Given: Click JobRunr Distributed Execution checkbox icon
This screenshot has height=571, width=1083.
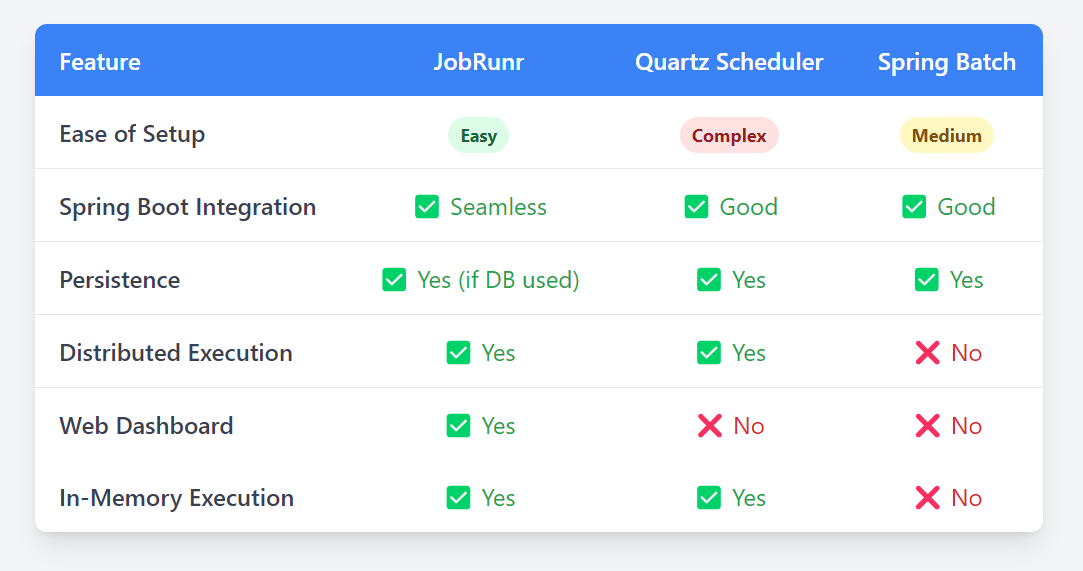Looking at the screenshot, I should pos(458,353).
